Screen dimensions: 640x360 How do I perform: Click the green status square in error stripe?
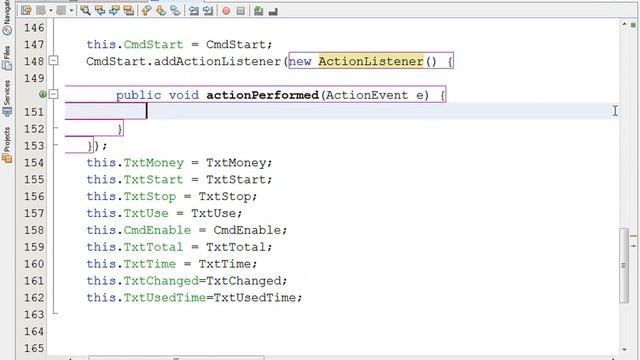[633, 25]
